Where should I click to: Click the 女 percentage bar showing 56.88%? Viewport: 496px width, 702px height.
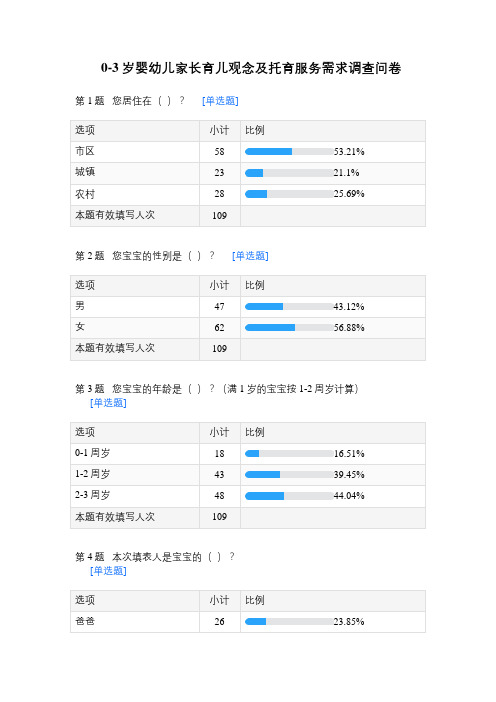[289, 327]
